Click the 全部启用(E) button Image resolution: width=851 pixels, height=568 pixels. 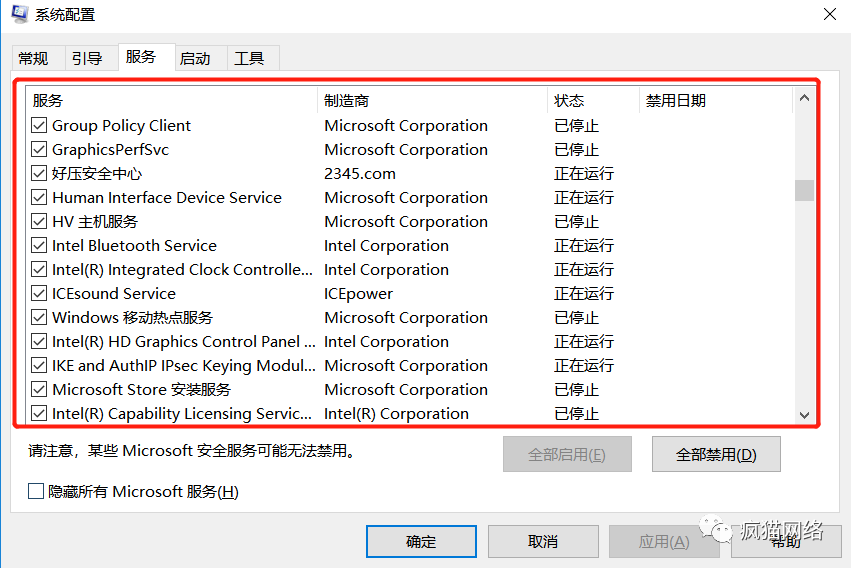tap(567, 454)
